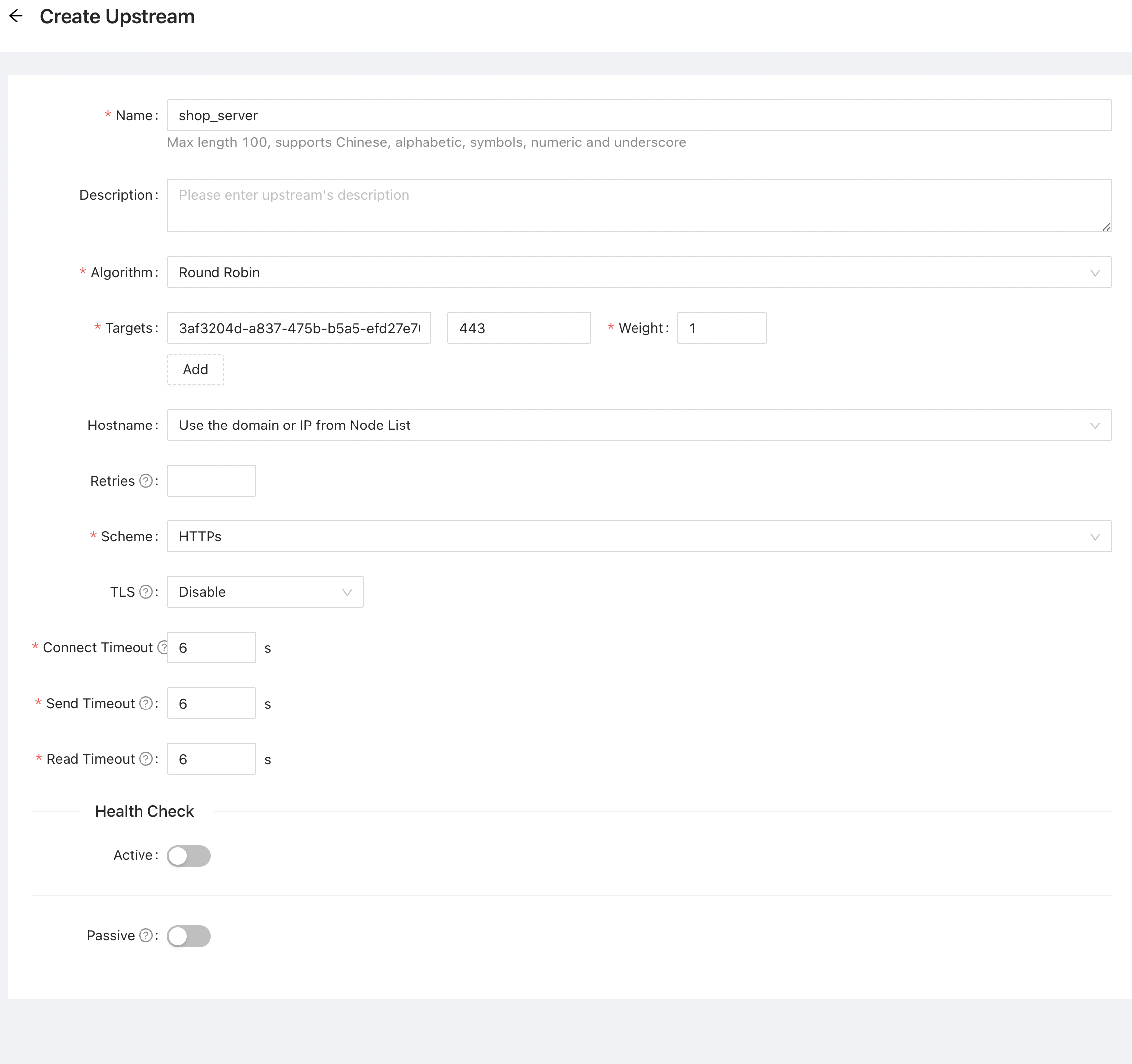Toggle the Active health check switch
Image resolution: width=1132 pixels, height=1064 pixels.
189,855
